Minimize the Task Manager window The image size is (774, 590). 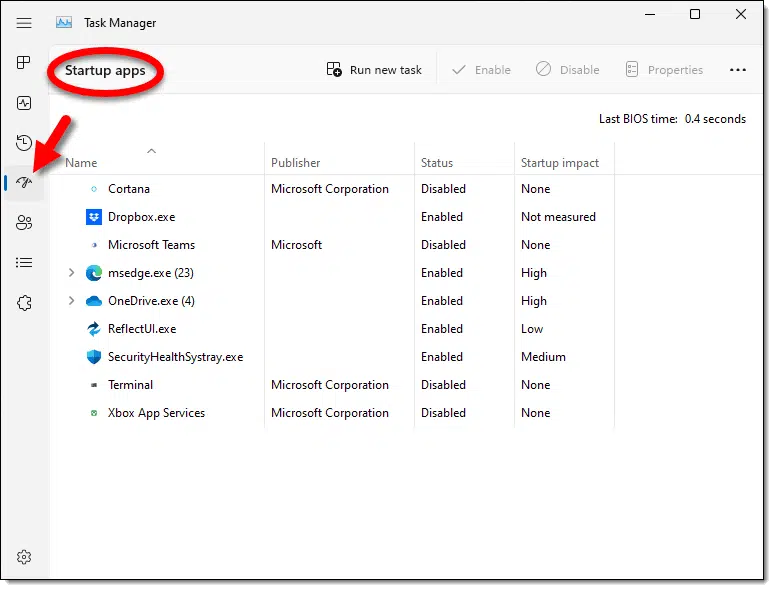pos(650,14)
